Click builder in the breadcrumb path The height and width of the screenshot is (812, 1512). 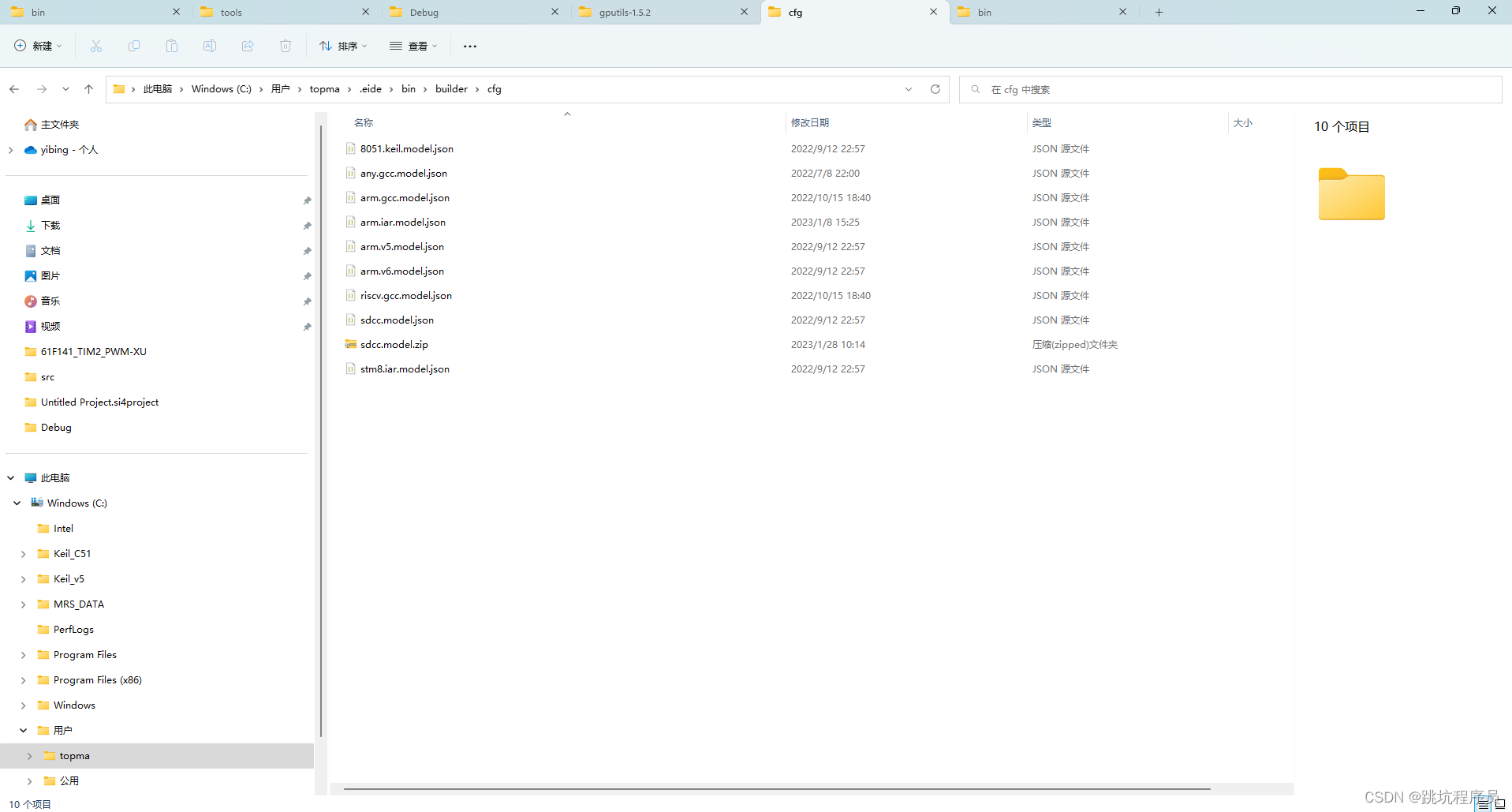pos(451,89)
